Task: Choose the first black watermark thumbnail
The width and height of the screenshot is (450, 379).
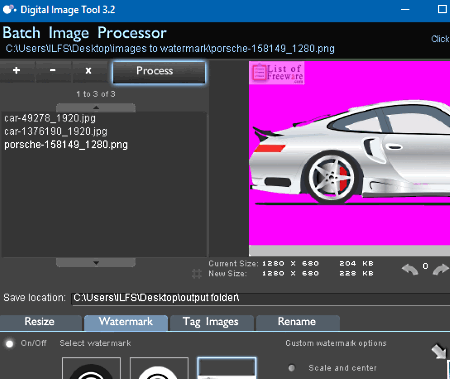Action: tap(91, 368)
